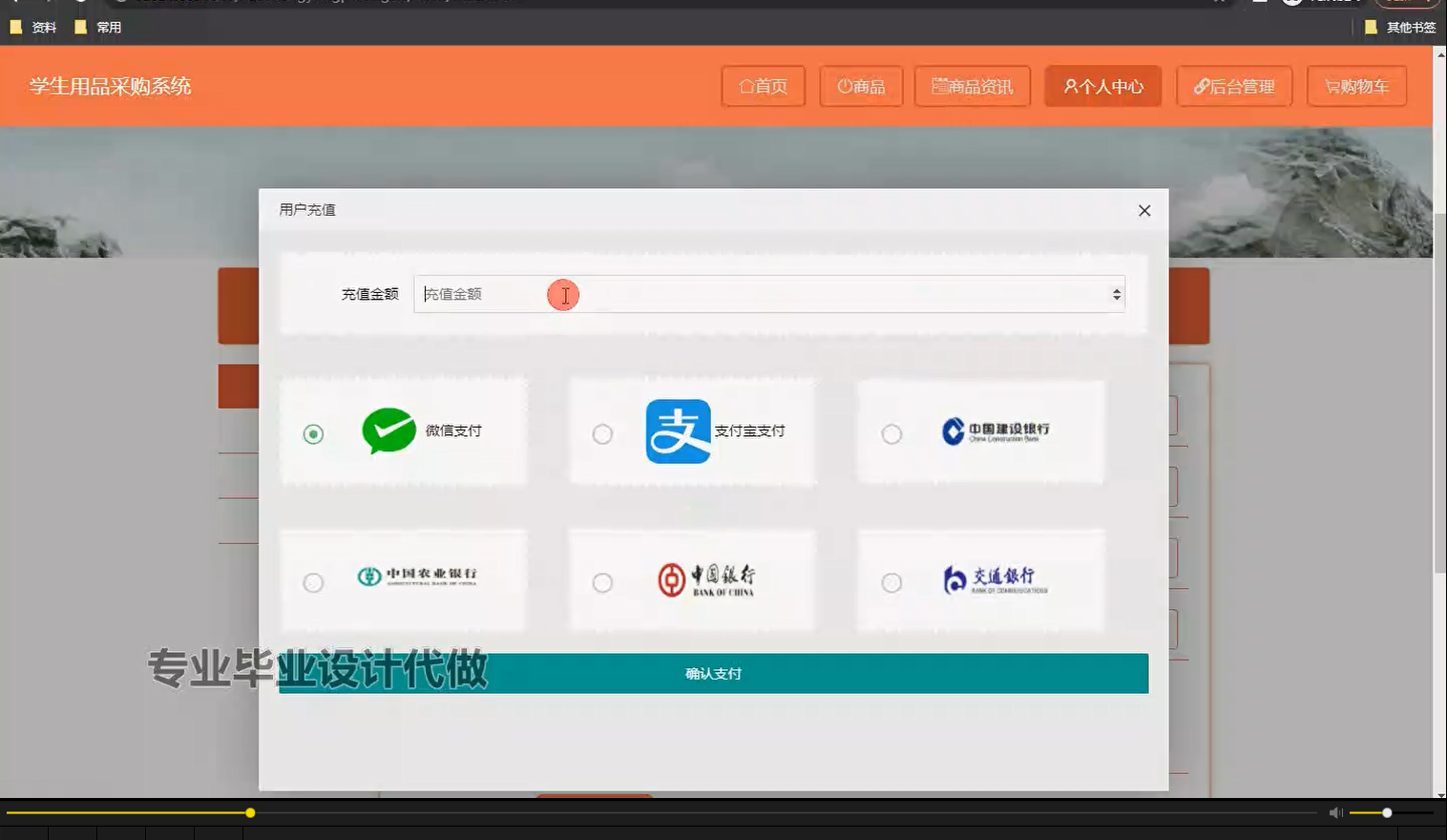Select the WeChat Pay green icon
Viewport: 1447px width, 840px height.
(388, 431)
